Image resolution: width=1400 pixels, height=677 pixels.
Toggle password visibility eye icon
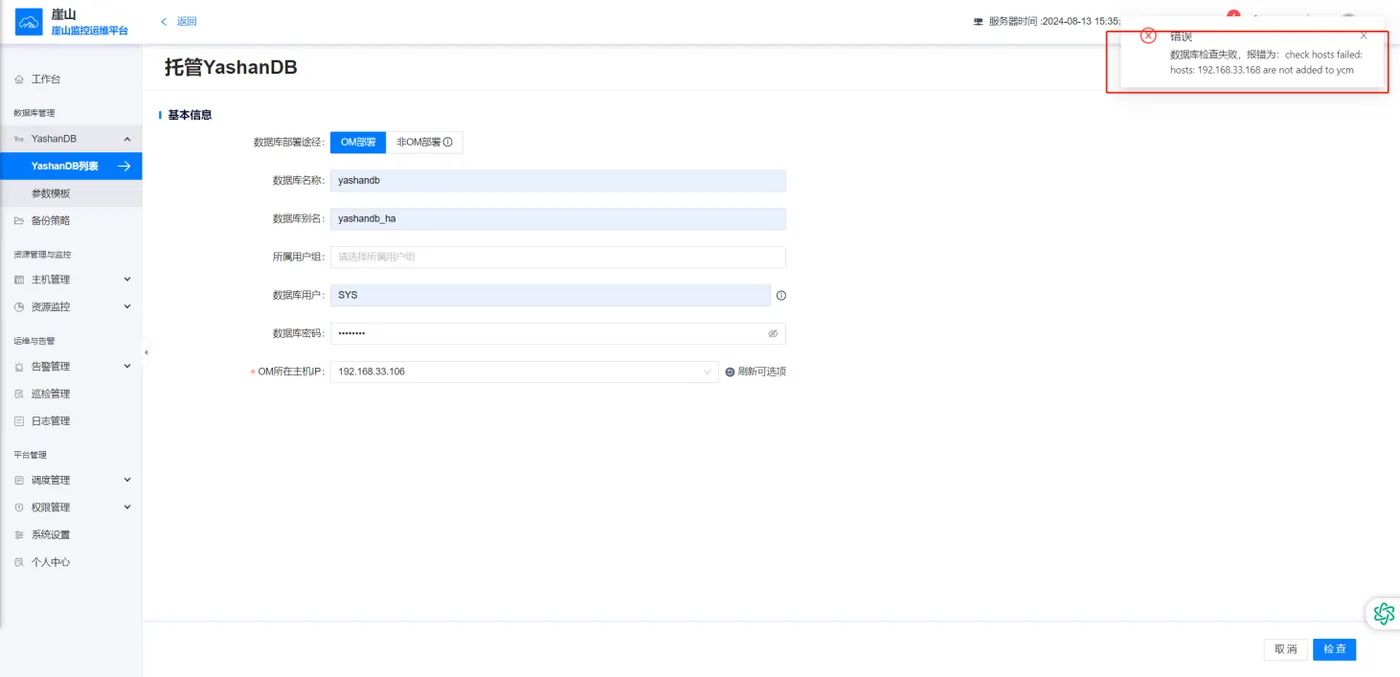[x=773, y=334]
